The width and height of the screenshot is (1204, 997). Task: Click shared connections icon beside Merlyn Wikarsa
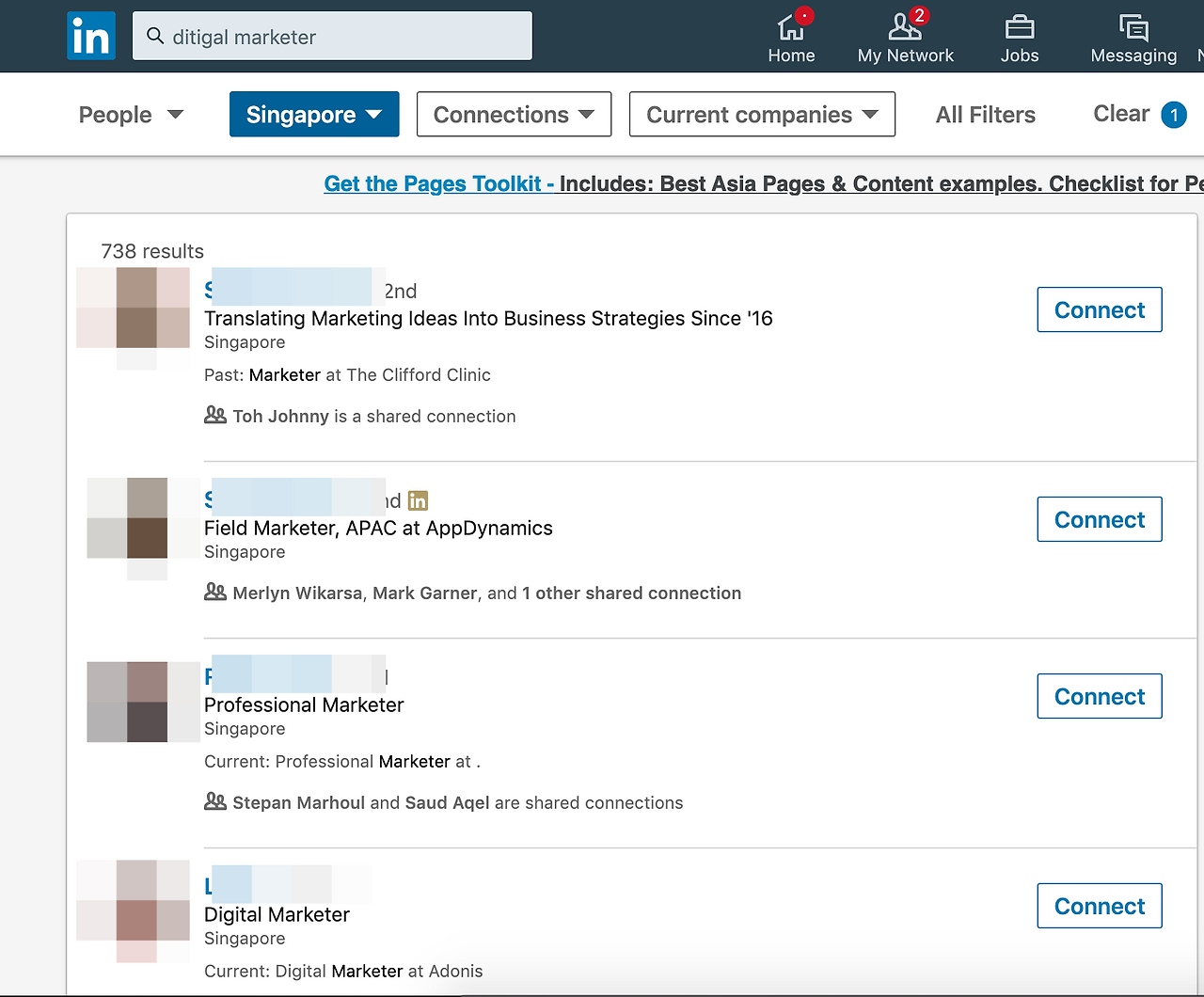[x=215, y=592]
